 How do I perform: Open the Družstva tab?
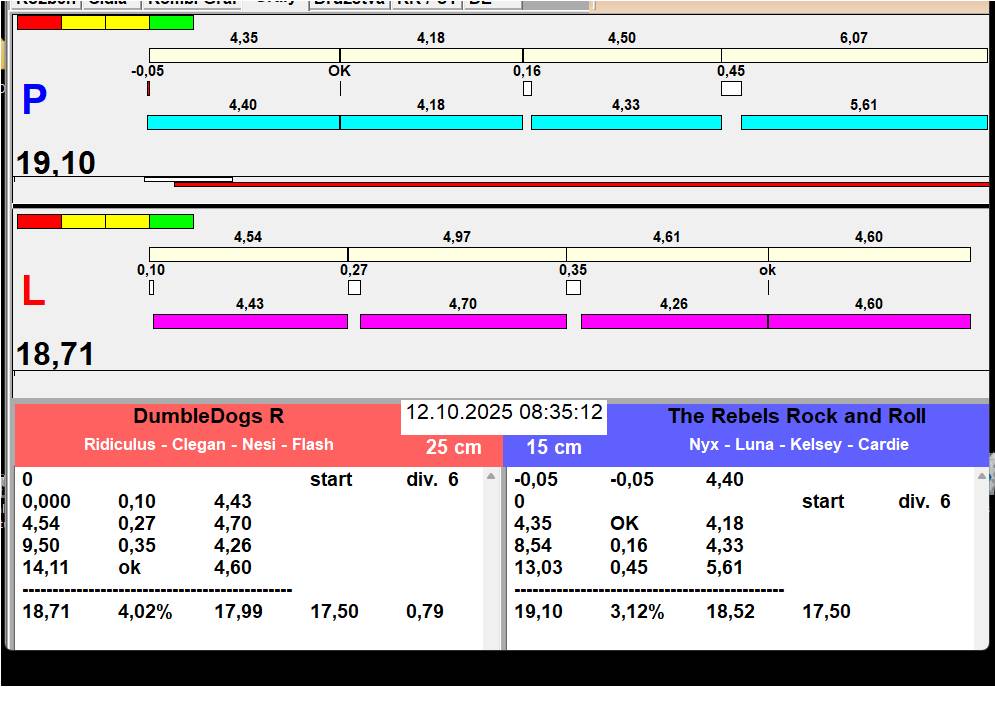(349, 3)
